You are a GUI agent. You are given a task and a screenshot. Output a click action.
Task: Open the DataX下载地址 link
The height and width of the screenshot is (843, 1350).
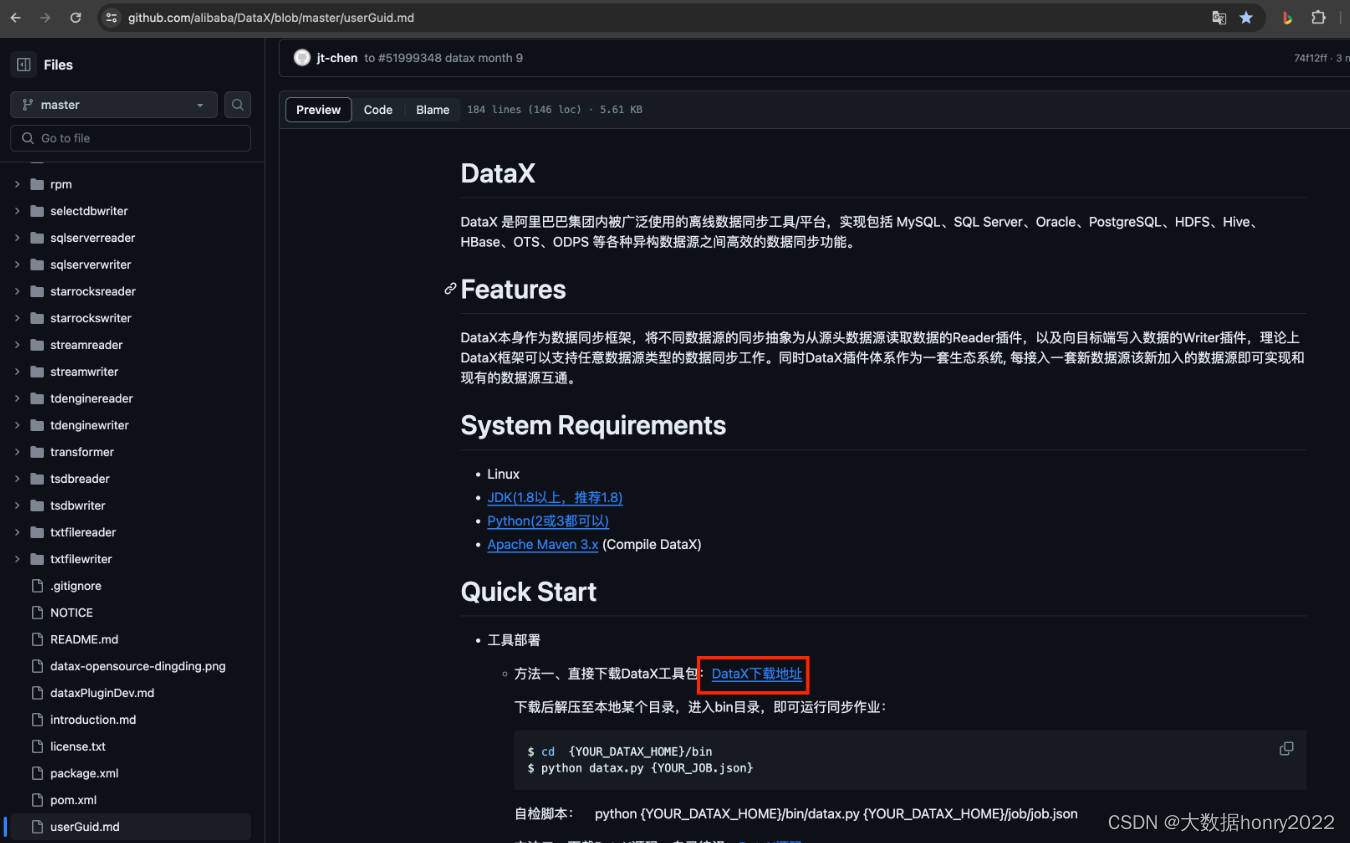tap(757, 674)
